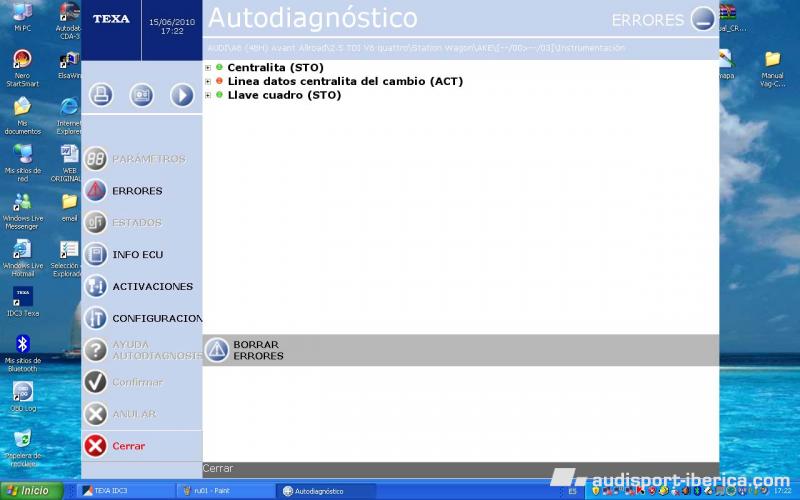The image size is (800, 500).
Task: Open Mi PC desktop icon
Action: [x=22, y=17]
